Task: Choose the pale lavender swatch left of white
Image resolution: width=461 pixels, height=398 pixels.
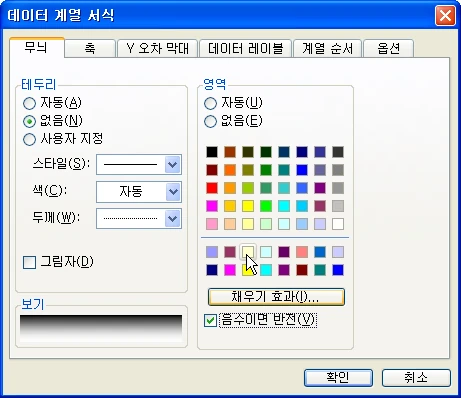Action: tap(320, 224)
